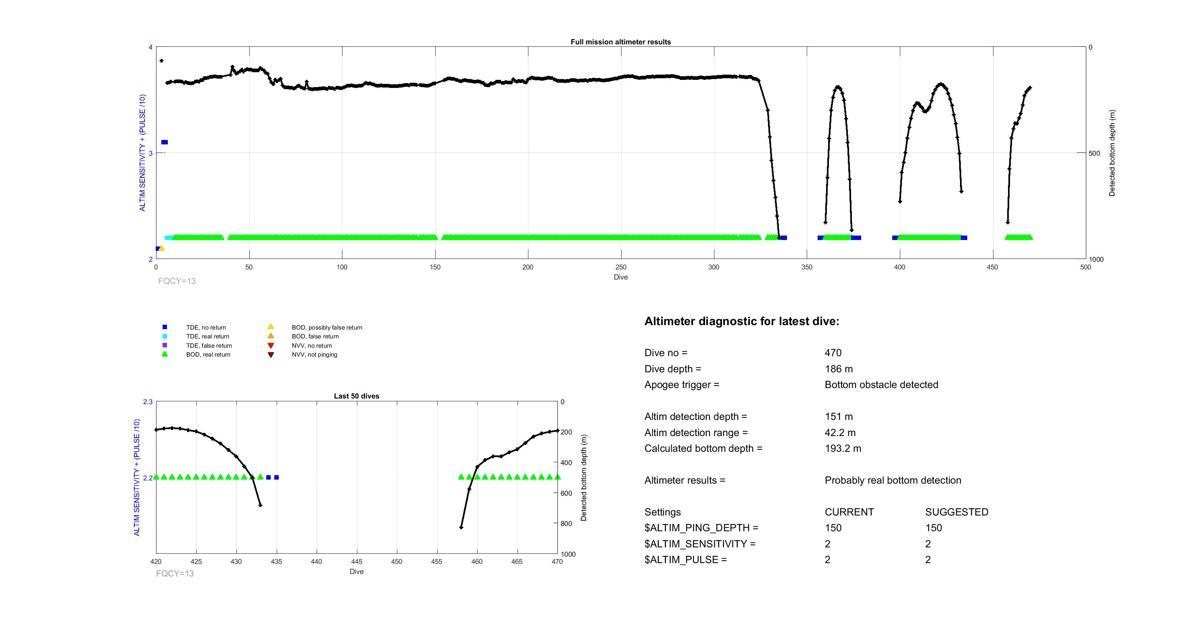This screenshot has width=1200, height=622.
Task: Click the 'Apogee trigger =' label
Action: pyautogui.click(x=682, y=385)
